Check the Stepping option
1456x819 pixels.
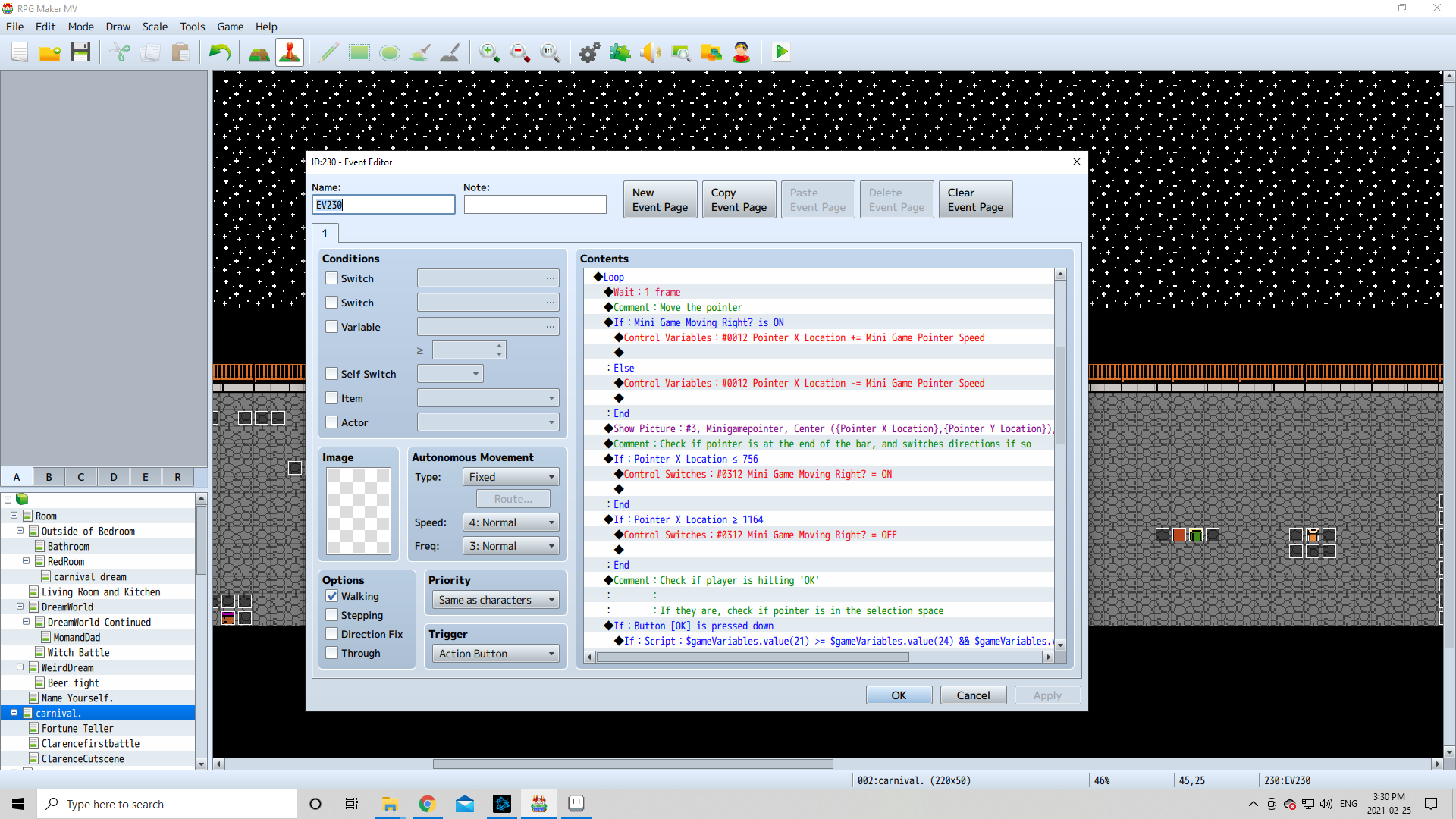point(331,615)
